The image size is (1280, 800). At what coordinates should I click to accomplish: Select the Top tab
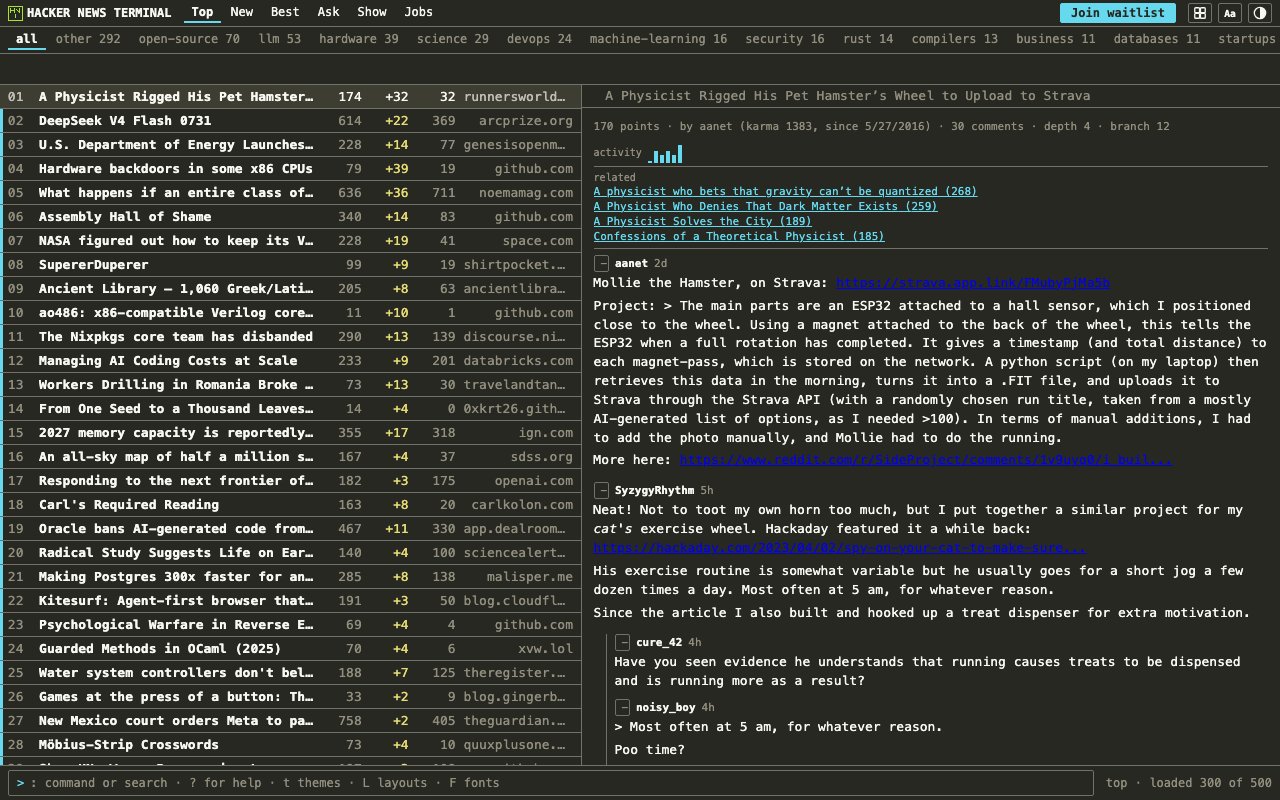pyautogui.click(x=202, y=12)
